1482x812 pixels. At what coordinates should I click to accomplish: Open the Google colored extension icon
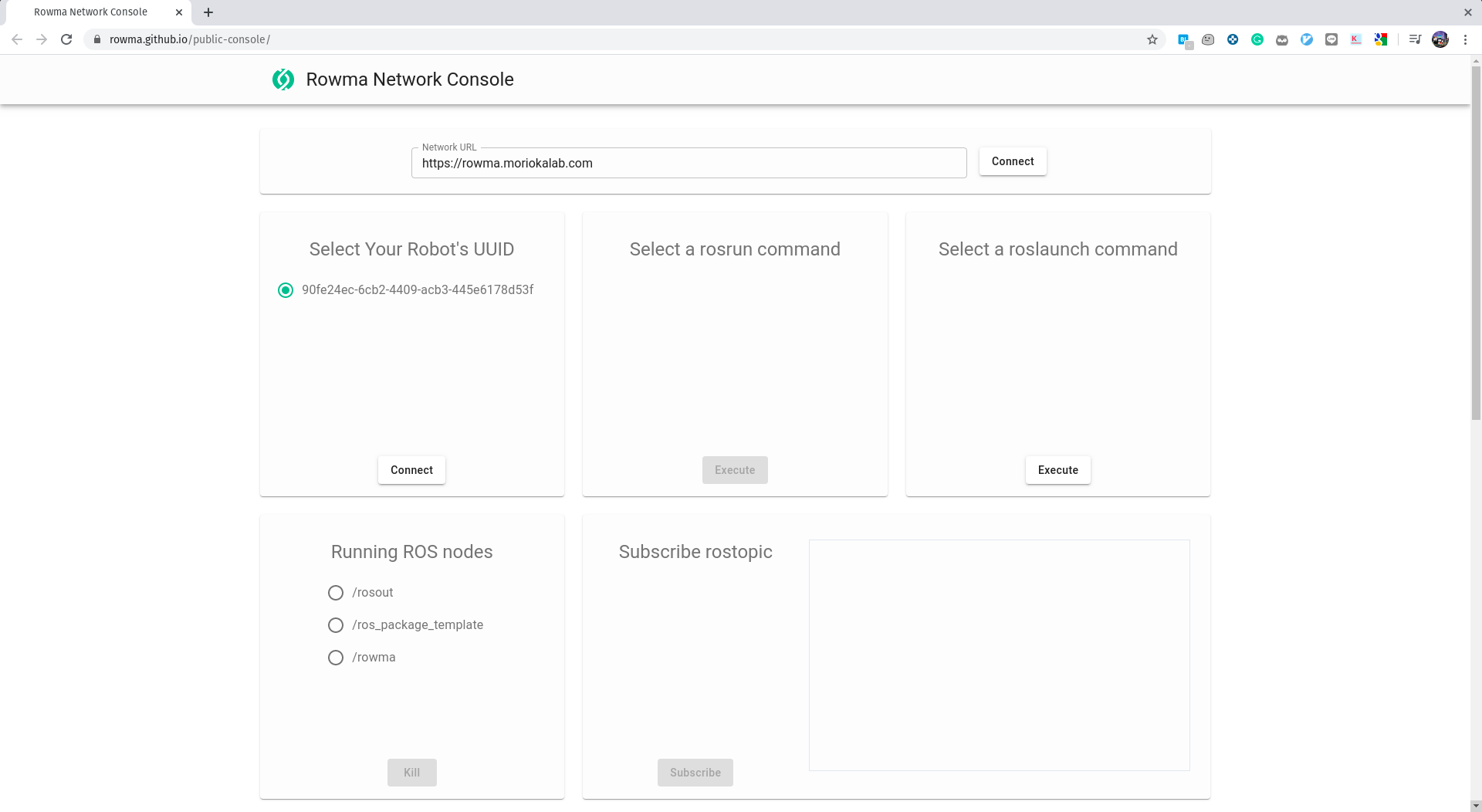click(1381, 39)
